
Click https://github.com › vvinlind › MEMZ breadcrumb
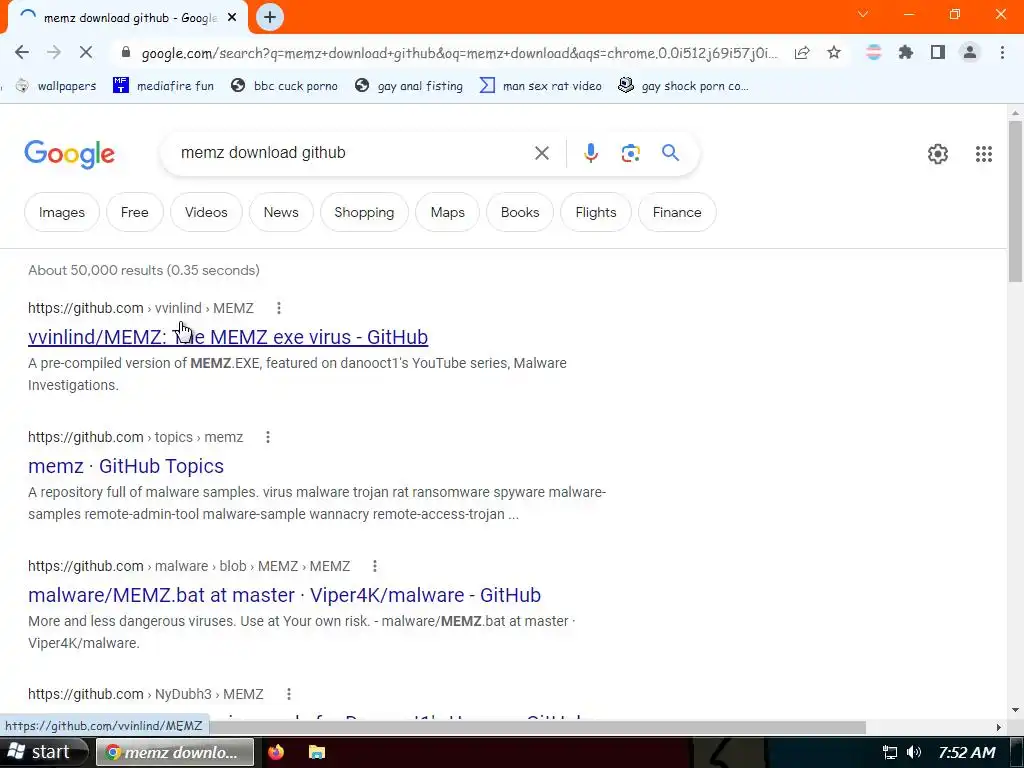pos(140,308)
